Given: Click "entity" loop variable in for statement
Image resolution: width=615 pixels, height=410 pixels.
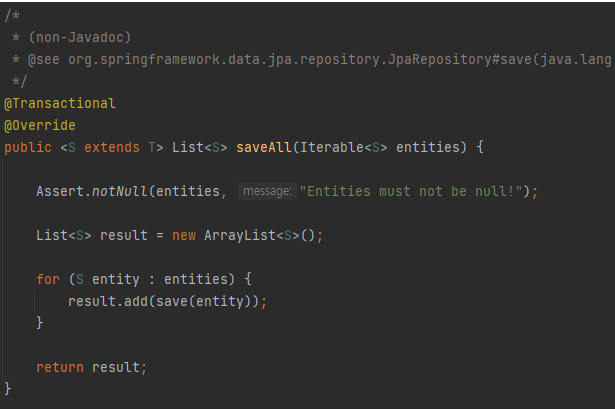Looking at the screenshot, I should (x=116, y=279).
